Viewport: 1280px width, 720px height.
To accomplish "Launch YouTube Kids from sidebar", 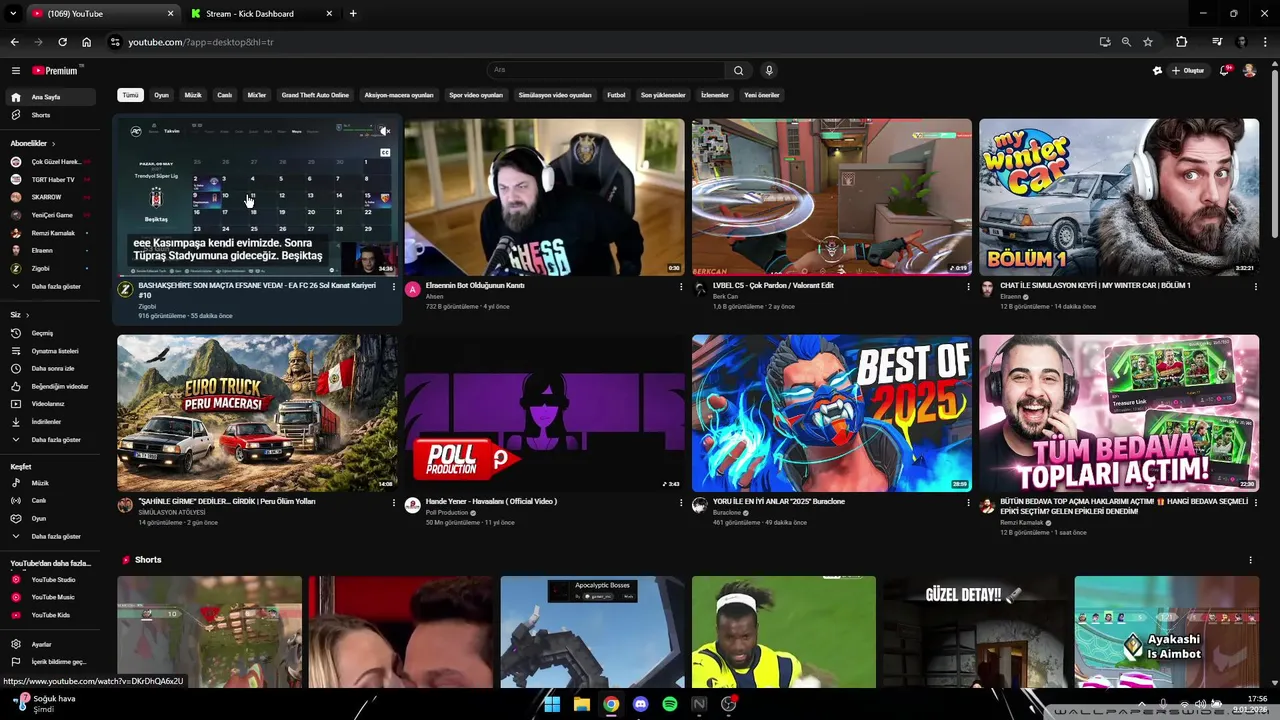I will coord(49,615).
